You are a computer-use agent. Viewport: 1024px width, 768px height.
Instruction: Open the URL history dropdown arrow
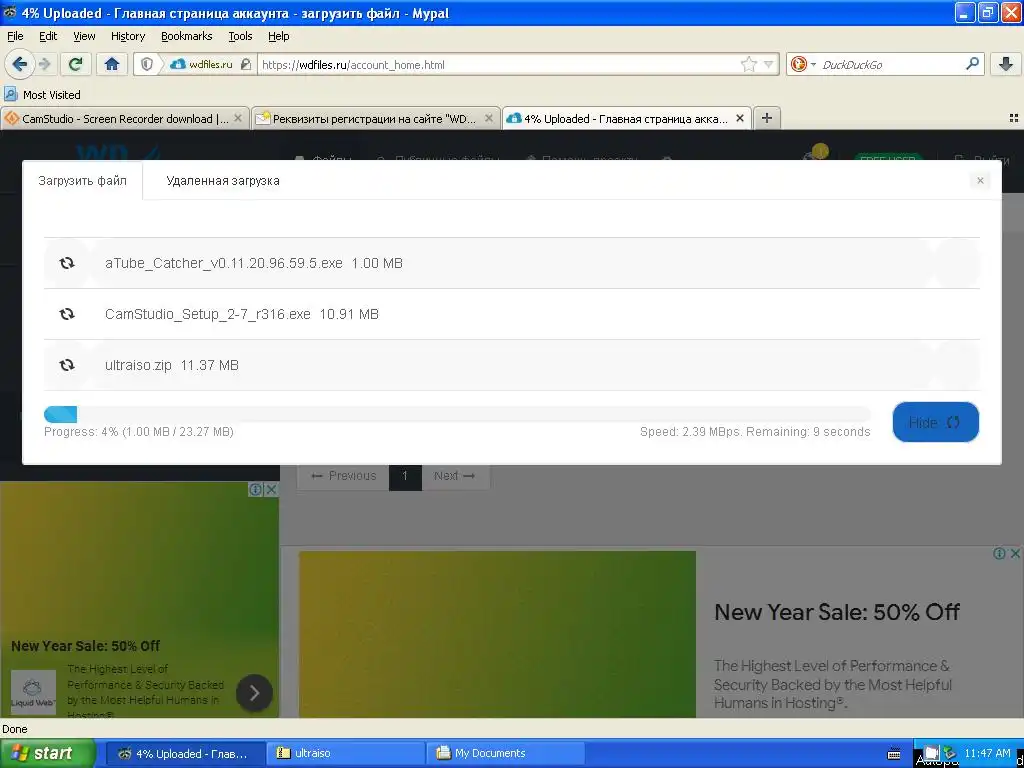[x=769, y=65]
